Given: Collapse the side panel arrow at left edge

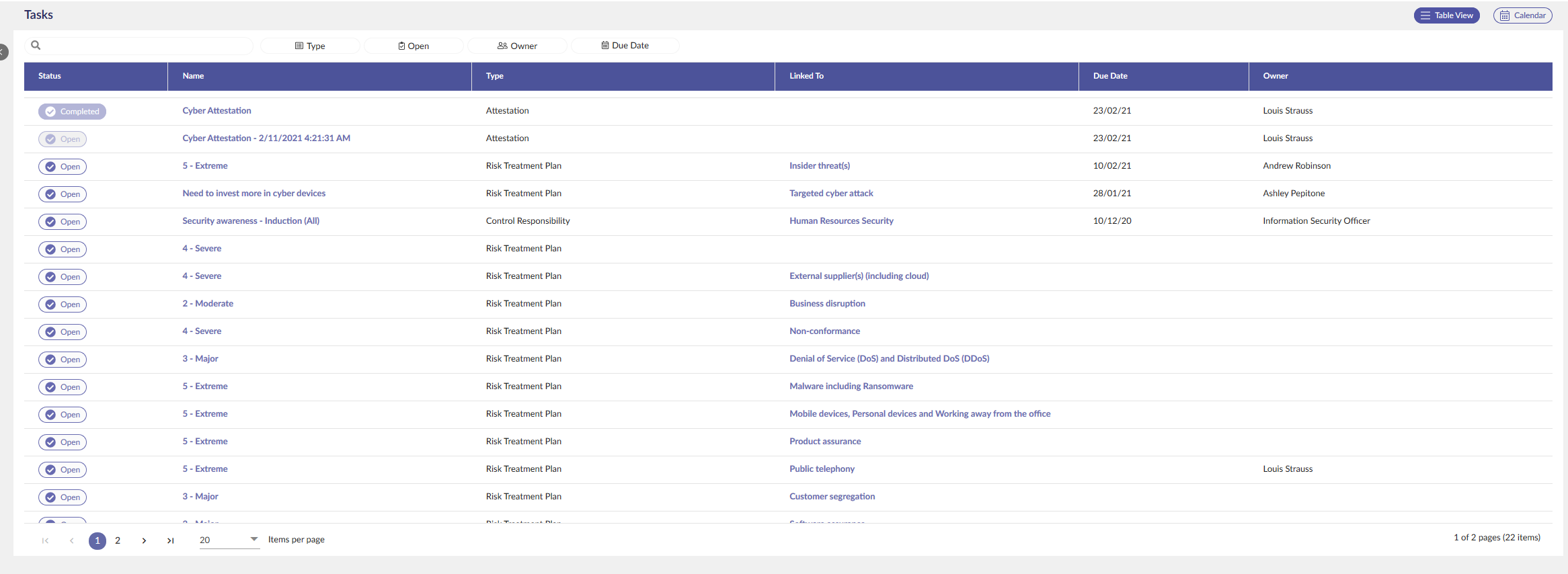Looking at the screenshot, I should pyautogui.click(x=3, y=52).
